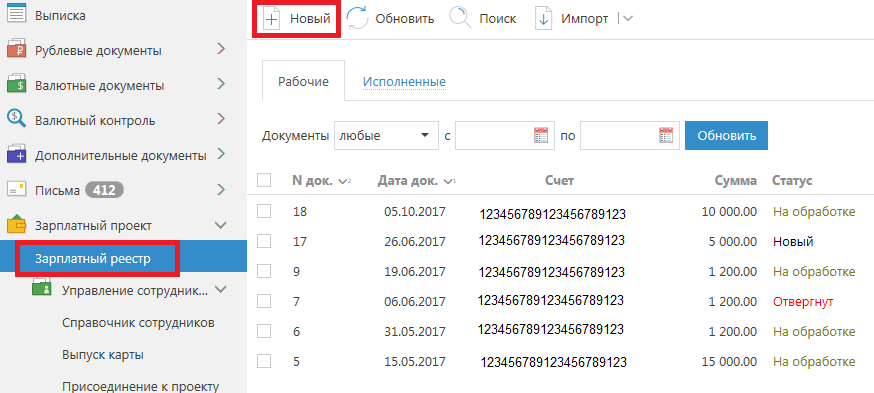The height and width of the screenshot is (393, 874).
Task: Click the blue Обновить button
Action: tap(726, 135)
